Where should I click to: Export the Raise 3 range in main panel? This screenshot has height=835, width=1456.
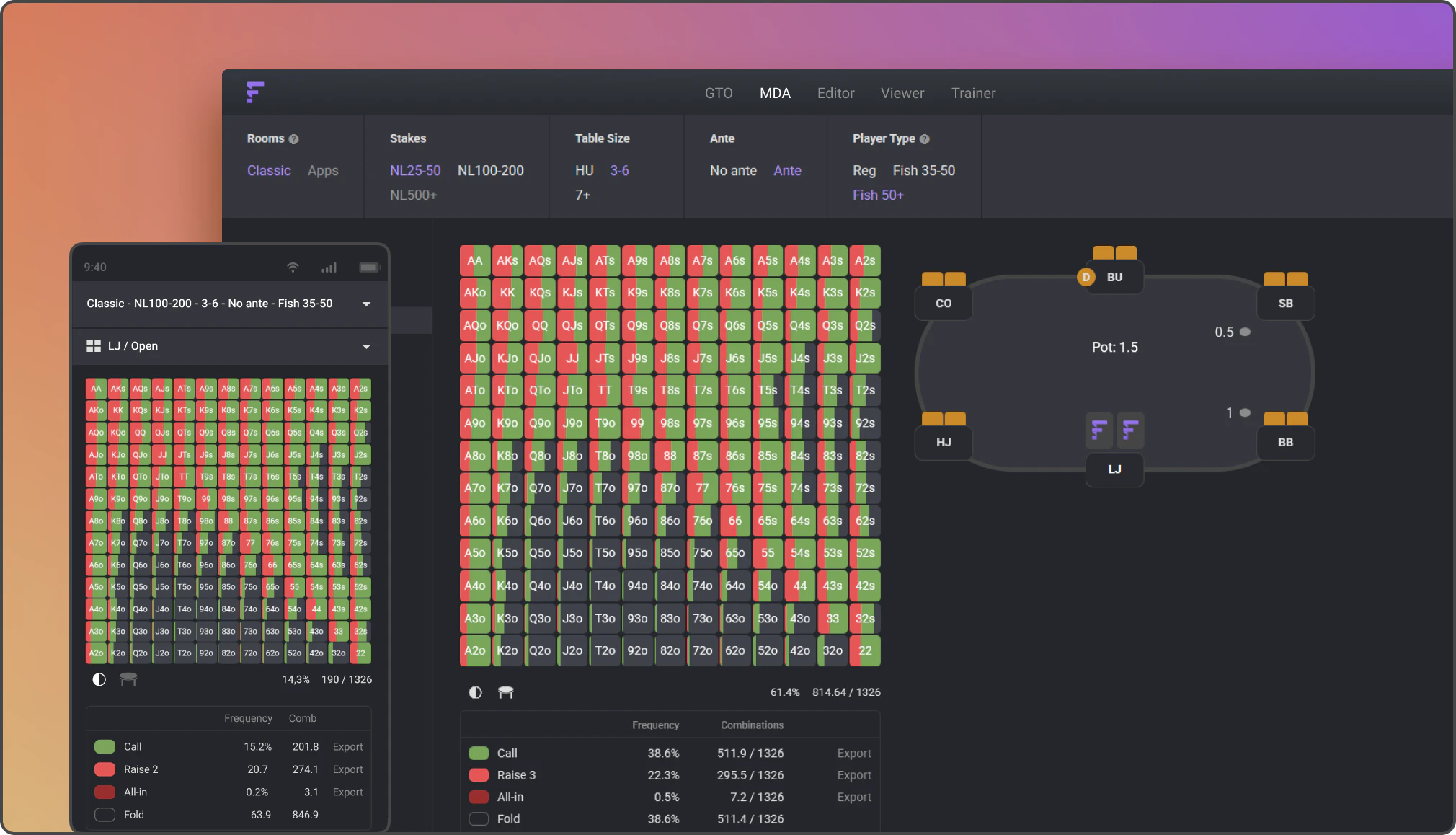pyautogui.click(x=854, y=775)
